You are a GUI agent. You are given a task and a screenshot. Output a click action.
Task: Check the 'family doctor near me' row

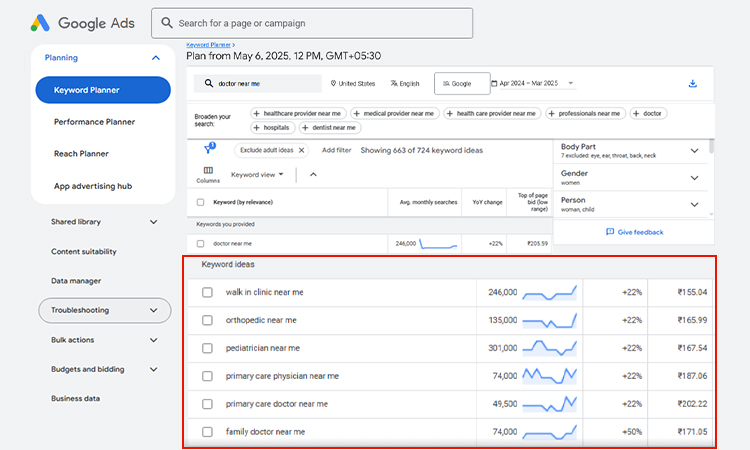point(207,432)
